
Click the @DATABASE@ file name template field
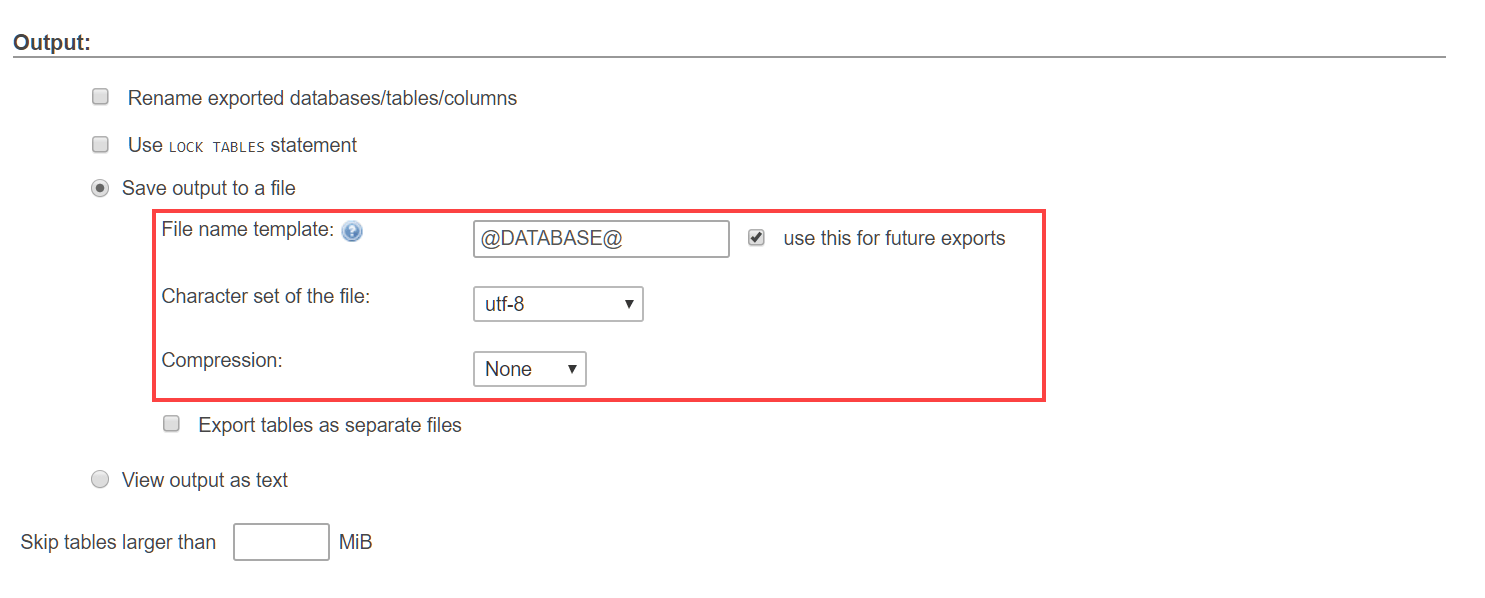tap(601, 239)
